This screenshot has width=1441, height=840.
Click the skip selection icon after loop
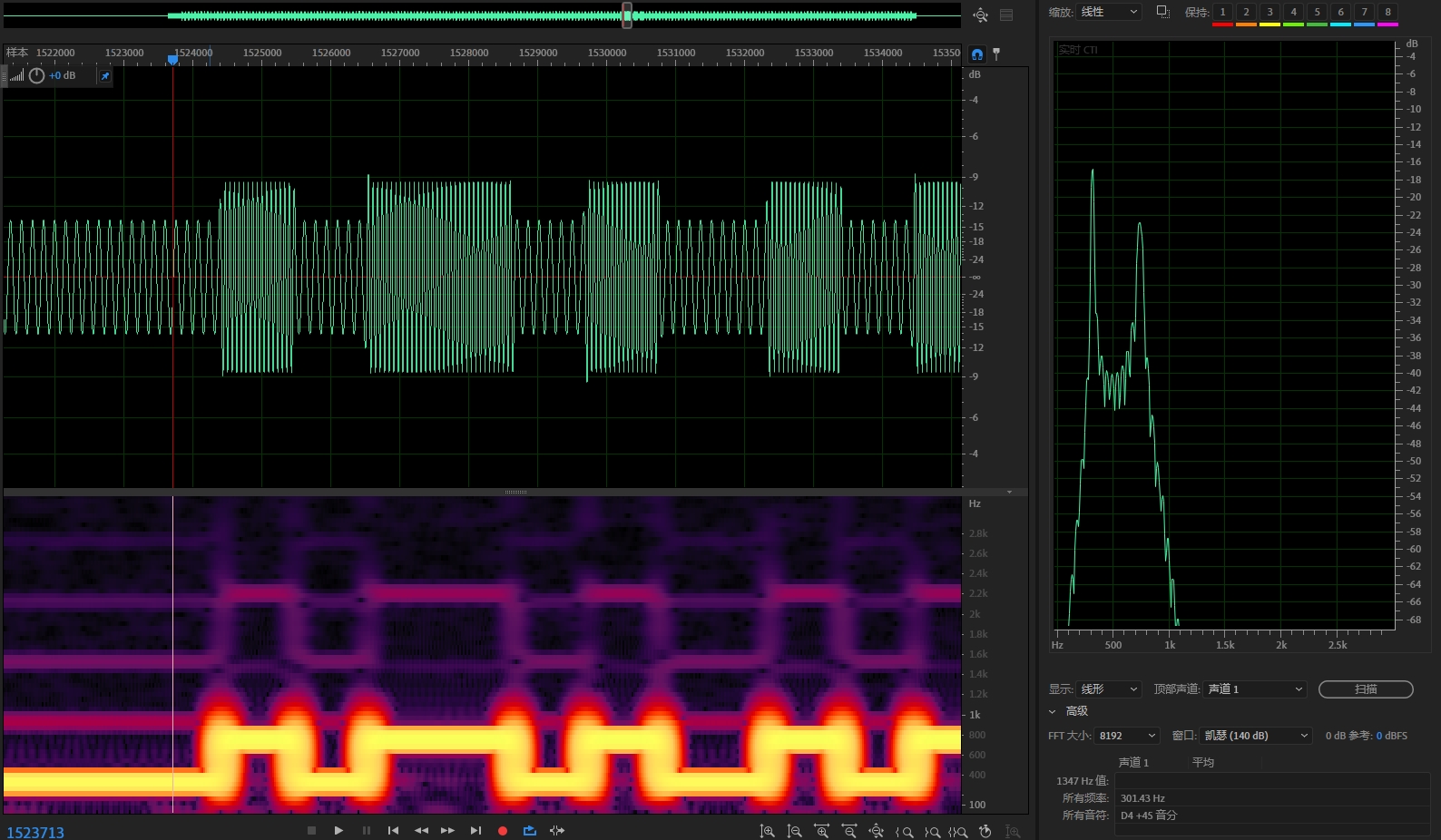[557, 831]
